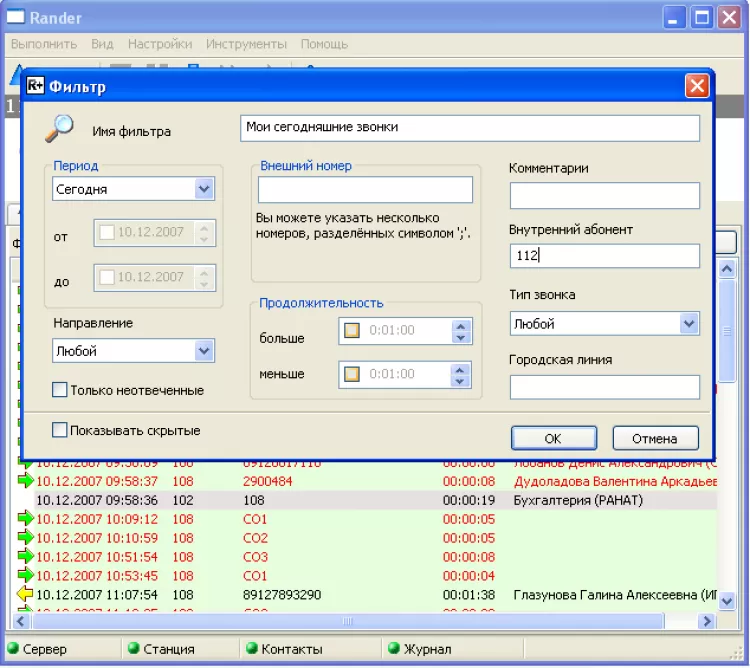This screenshot has height=668, width=750.
Task: Confirm the filter with OK
Action: coord(554,438)
